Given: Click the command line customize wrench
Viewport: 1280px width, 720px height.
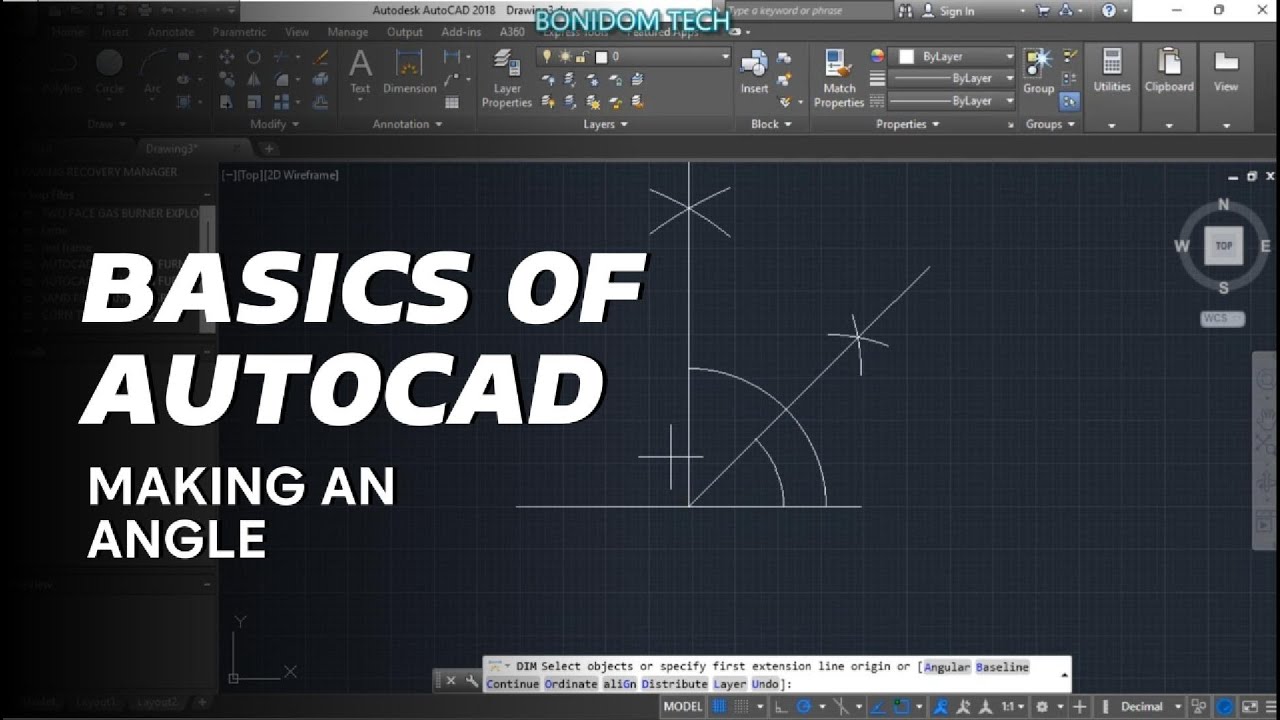Looking at the screenshot, I should pos(471,681).
